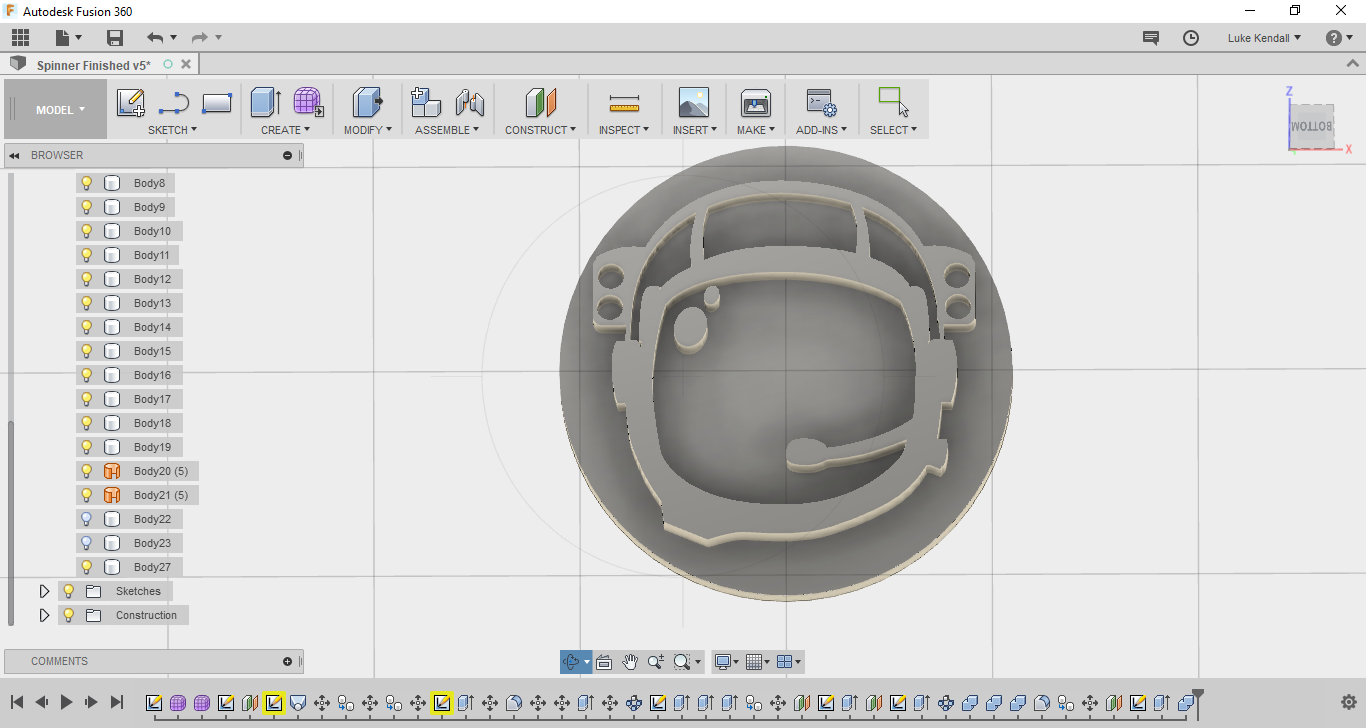This screenshot has width=1366, height=728.
Task: Open Display Settings dropdown
Action: pos(726,662)
